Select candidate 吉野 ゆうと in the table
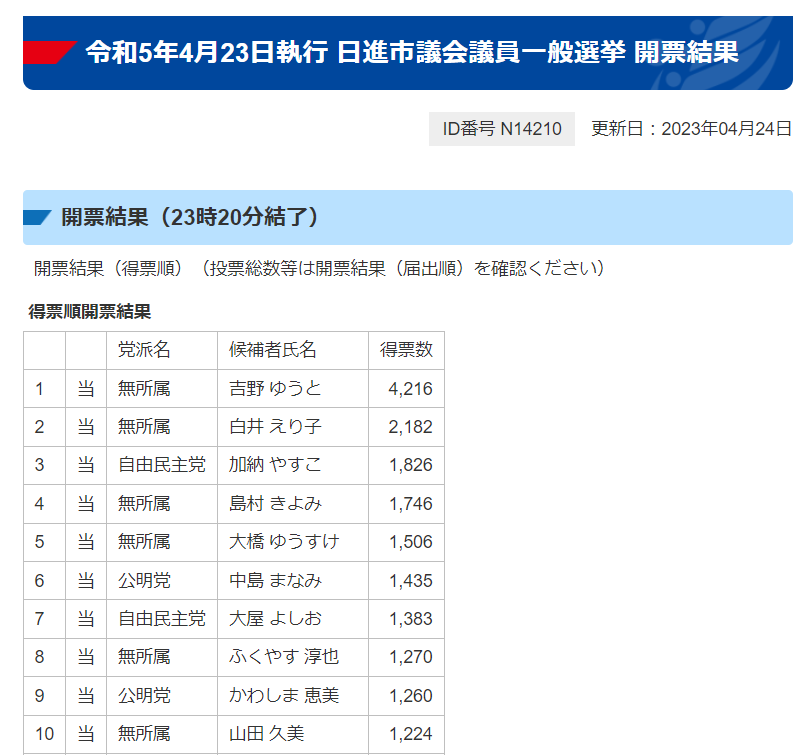Image resolution: width=811 pixels, height=755 pixels. [275, 389]
